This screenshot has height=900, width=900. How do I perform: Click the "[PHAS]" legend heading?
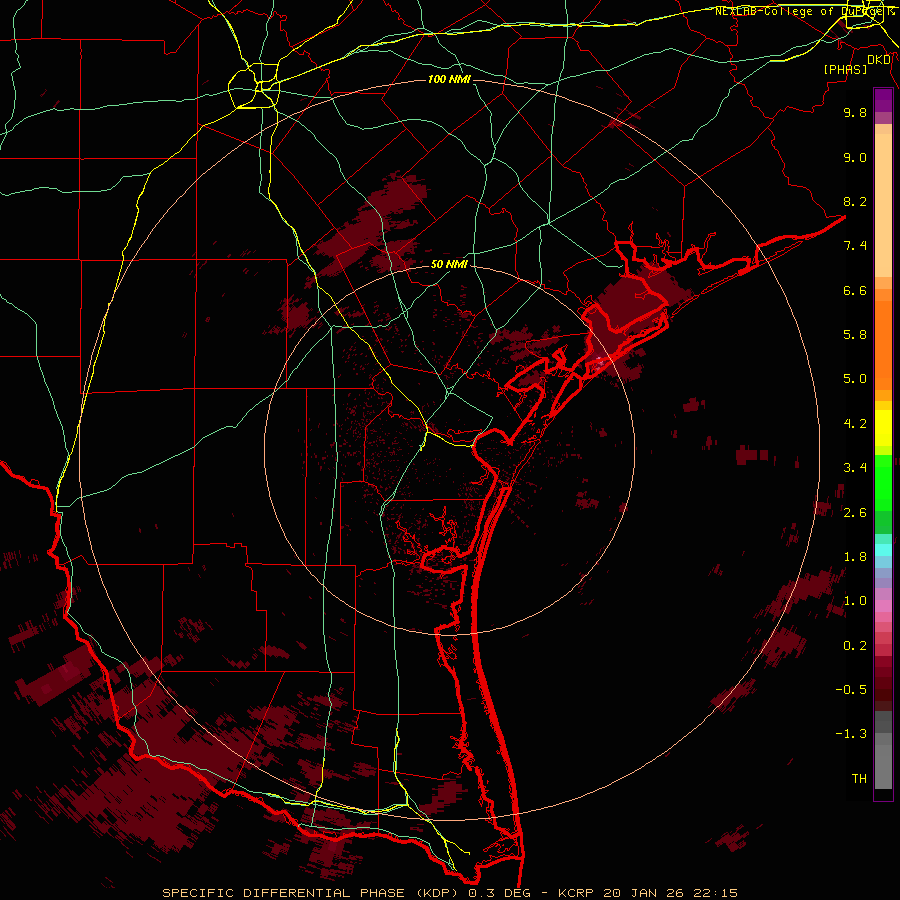coord(845,69)
